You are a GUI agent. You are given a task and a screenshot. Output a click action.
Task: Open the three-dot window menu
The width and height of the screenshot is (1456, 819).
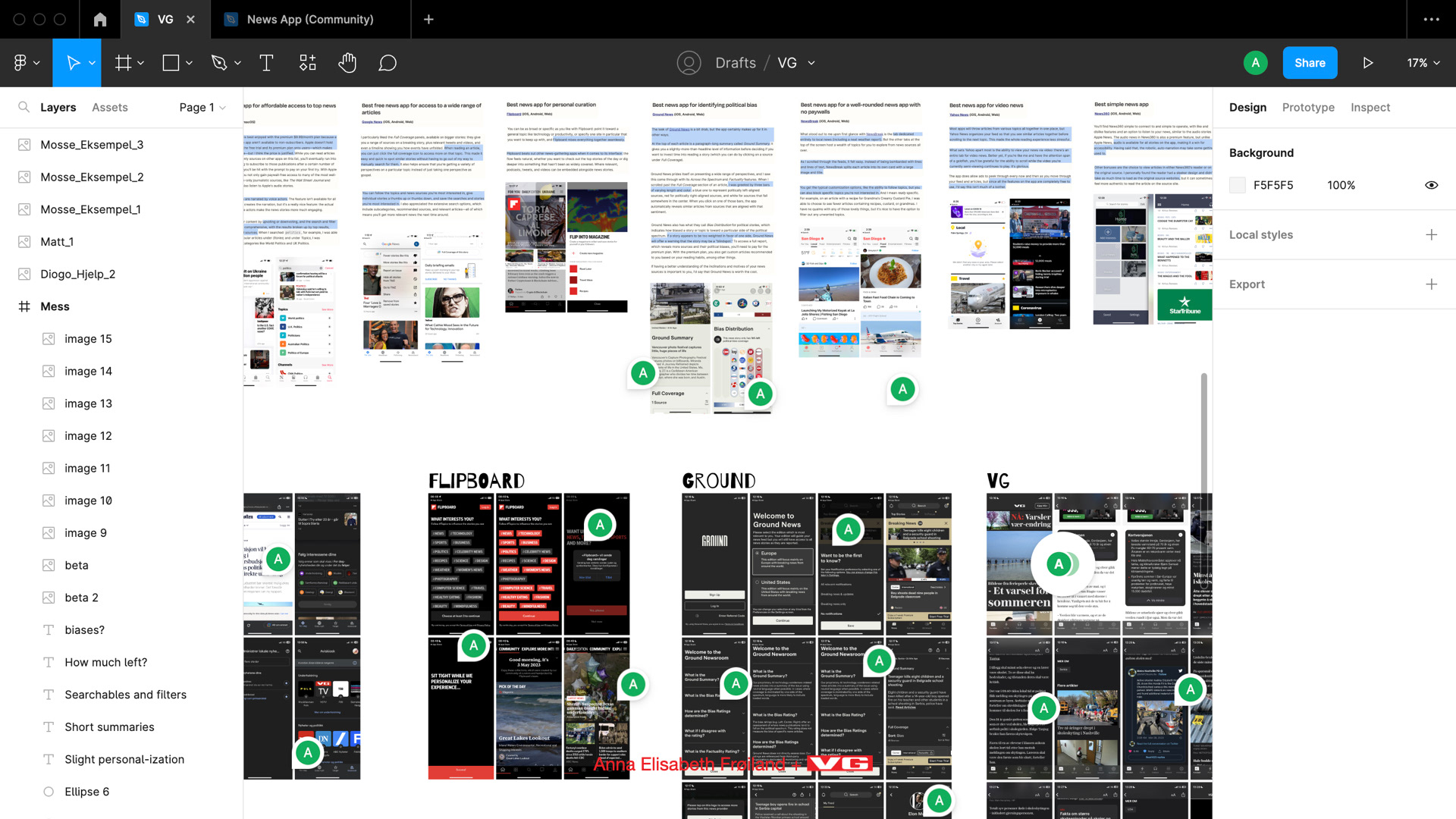tap(1431, 20)
